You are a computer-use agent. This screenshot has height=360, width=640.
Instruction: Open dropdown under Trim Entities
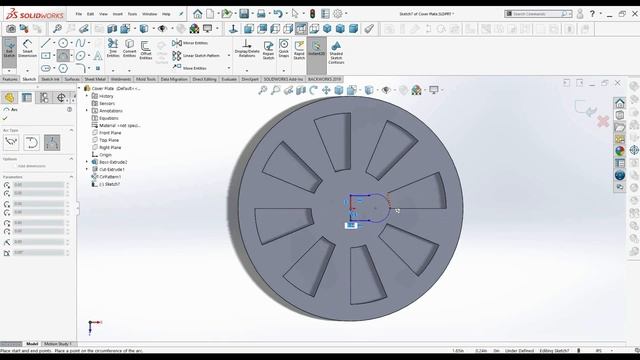click(113, 70)
